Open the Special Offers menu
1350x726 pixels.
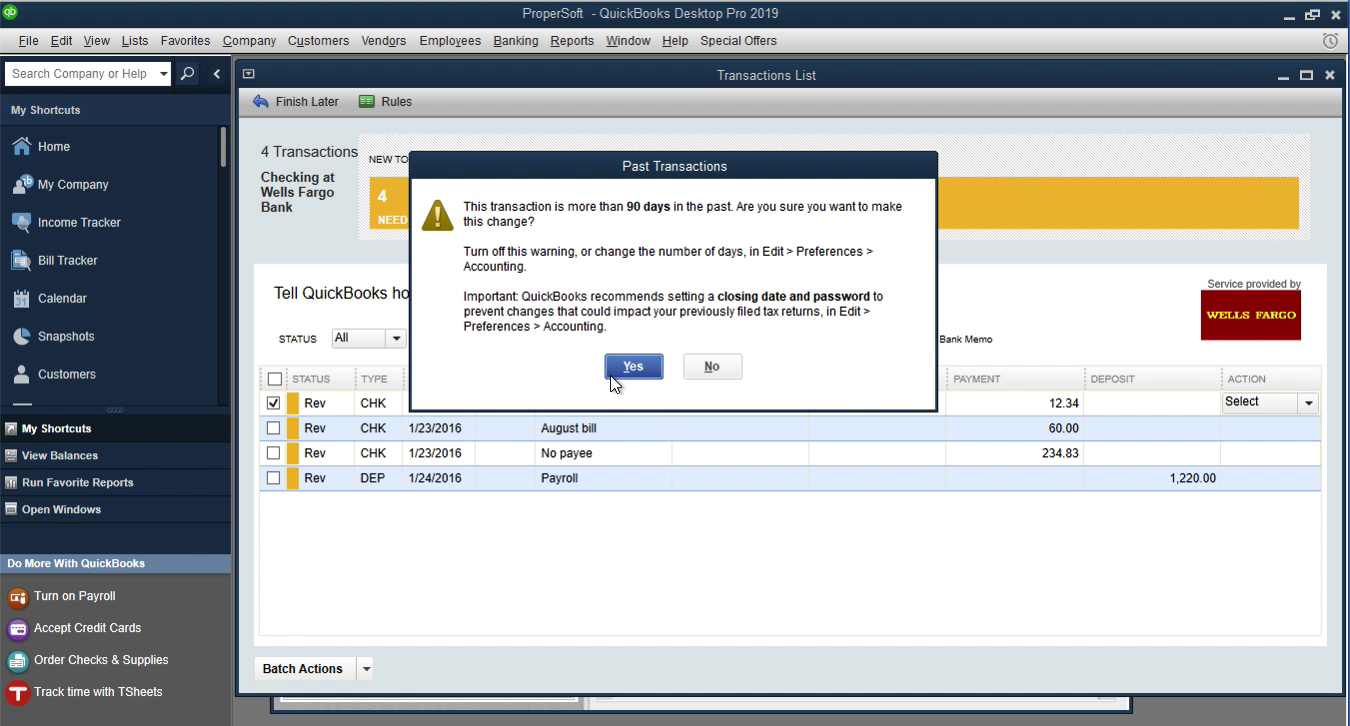pos(738,41)
